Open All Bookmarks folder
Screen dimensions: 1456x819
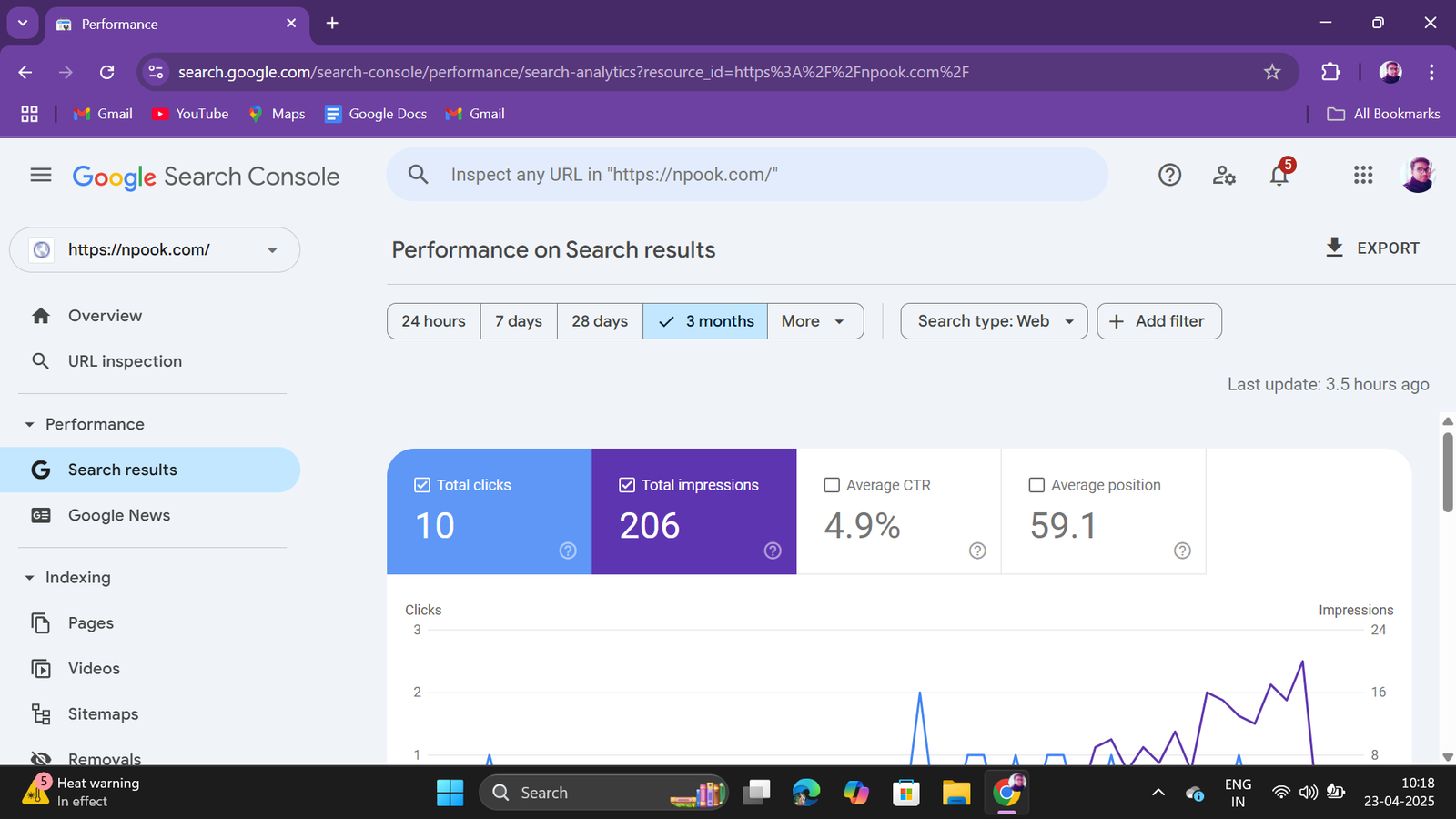click(x=1383, y=114)
